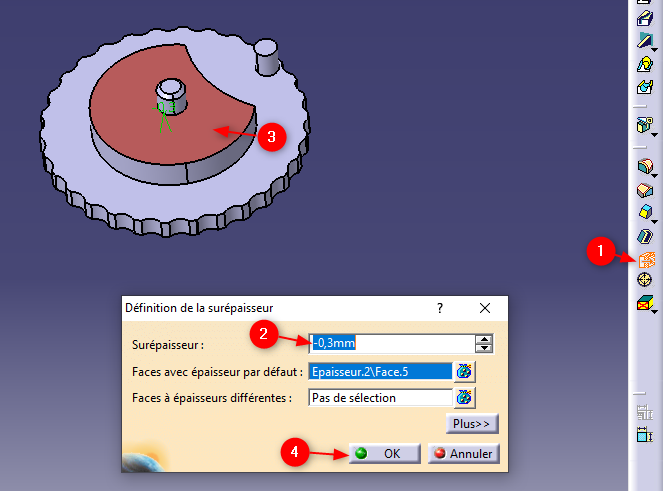This screenshot has height=491, width=663.
Task: Cancel the dialog with Annuler
Action: click(x=464, y=453)
